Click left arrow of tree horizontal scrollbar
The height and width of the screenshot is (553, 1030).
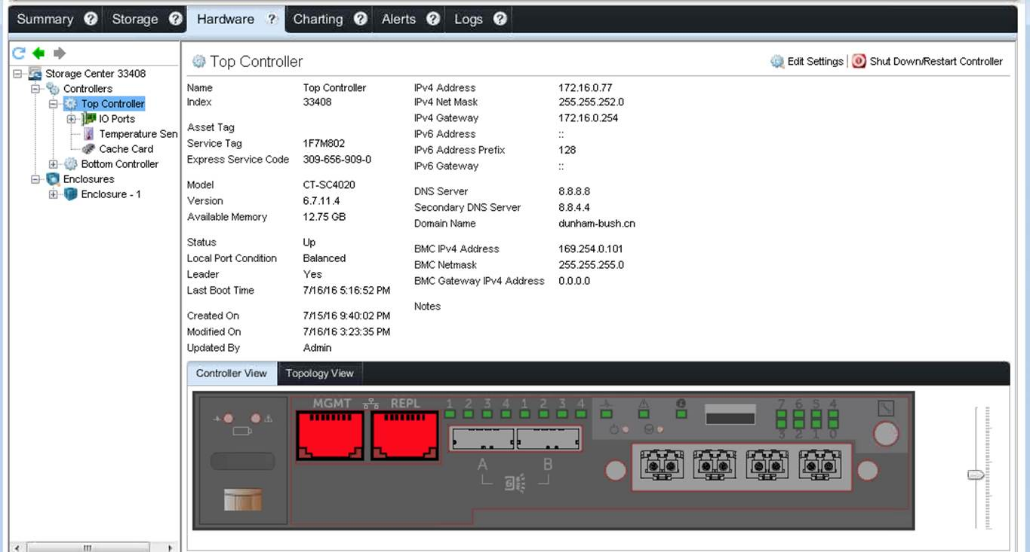point(16,547)
